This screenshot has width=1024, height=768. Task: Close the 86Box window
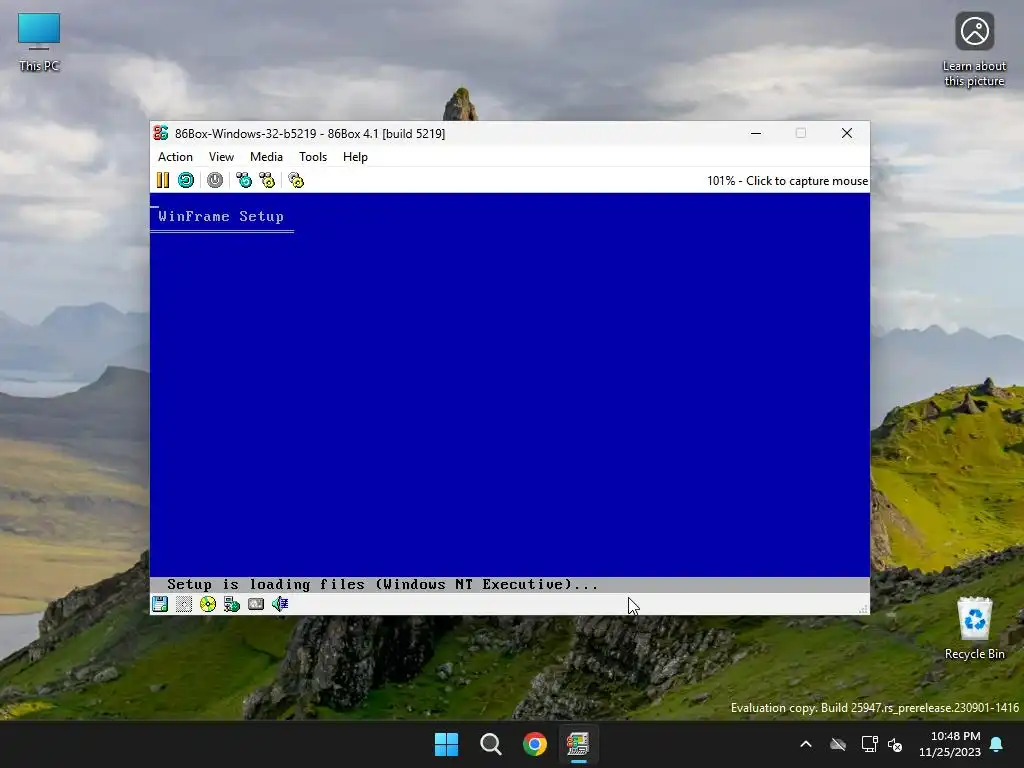pos(847,133)
